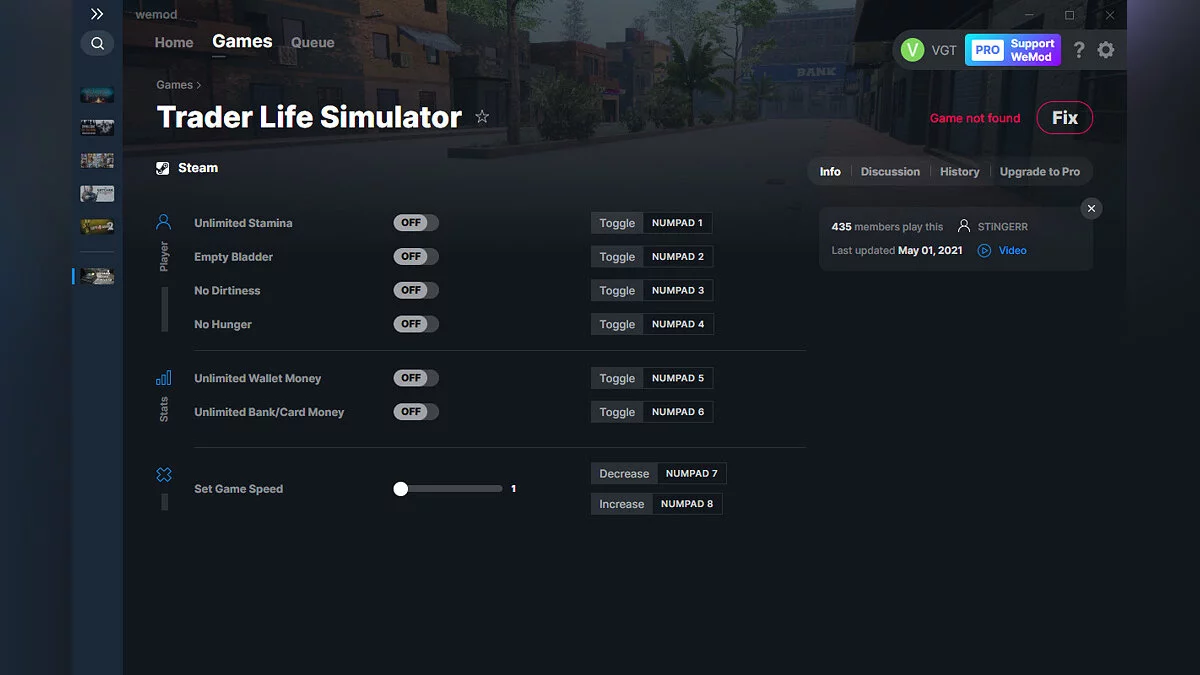Open the VGT account menu
The height and width of the screenshot is (675, 1200).
pyautogui.click(x=928, y=49)
